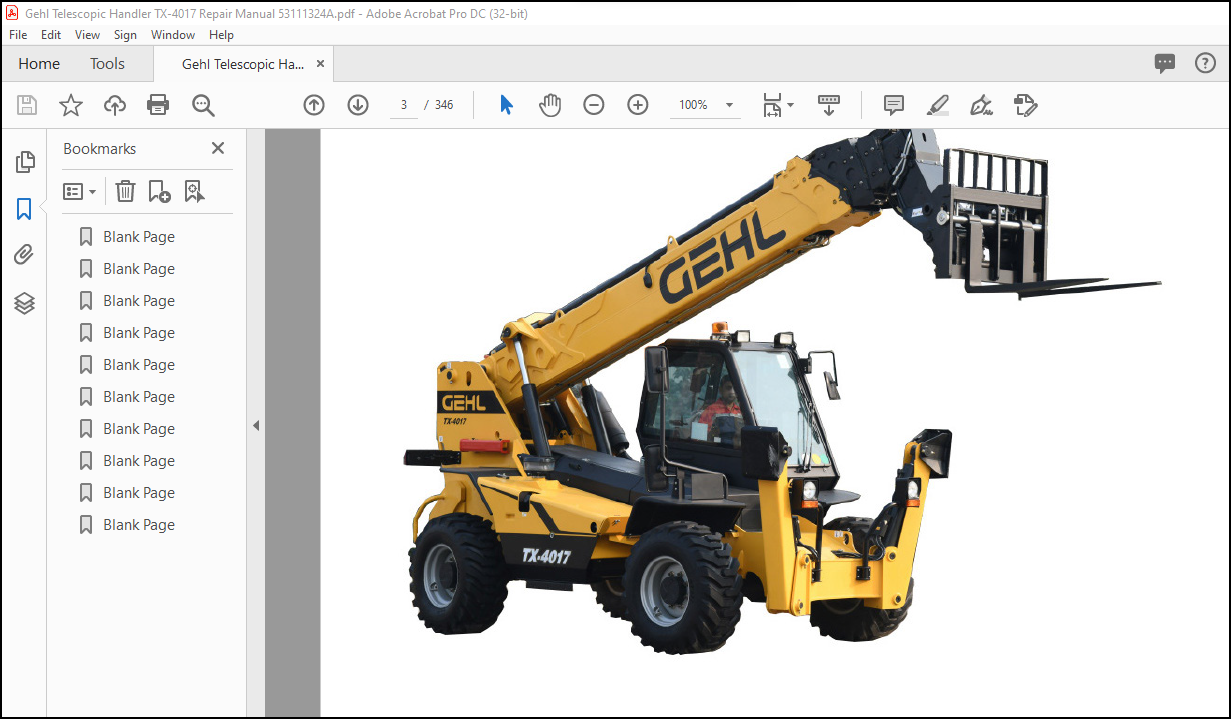
Task: Open the Attachments paperclip panel
Action: 25,255
